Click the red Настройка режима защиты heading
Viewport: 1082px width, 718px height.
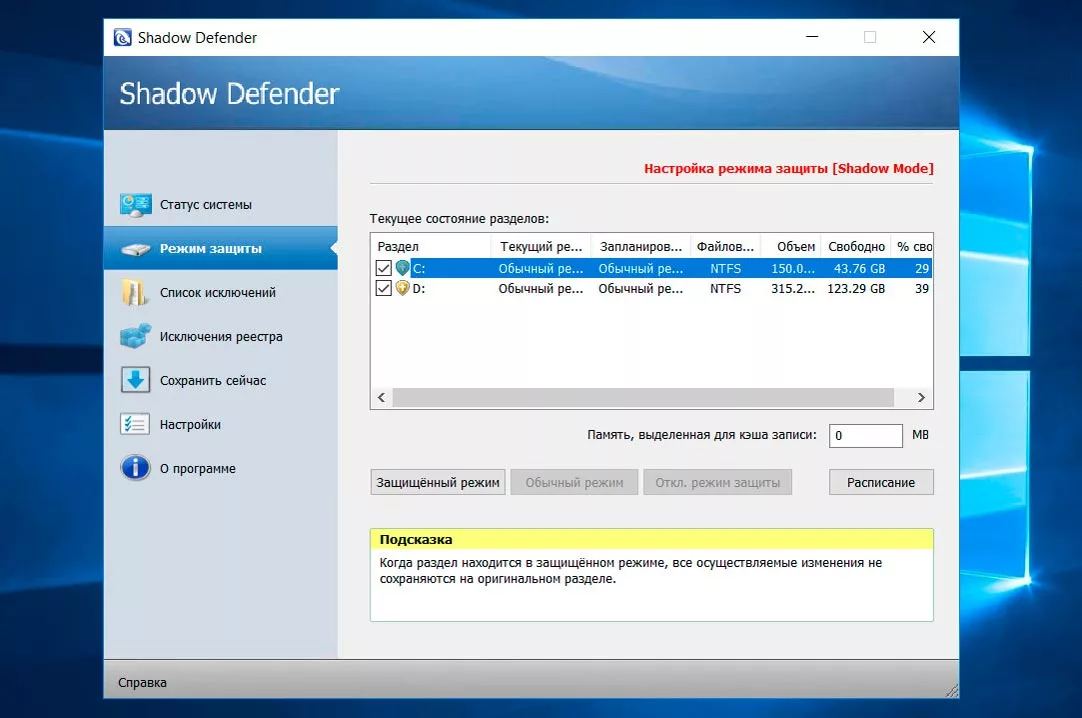pyautogui.click(x=788, y=168)
